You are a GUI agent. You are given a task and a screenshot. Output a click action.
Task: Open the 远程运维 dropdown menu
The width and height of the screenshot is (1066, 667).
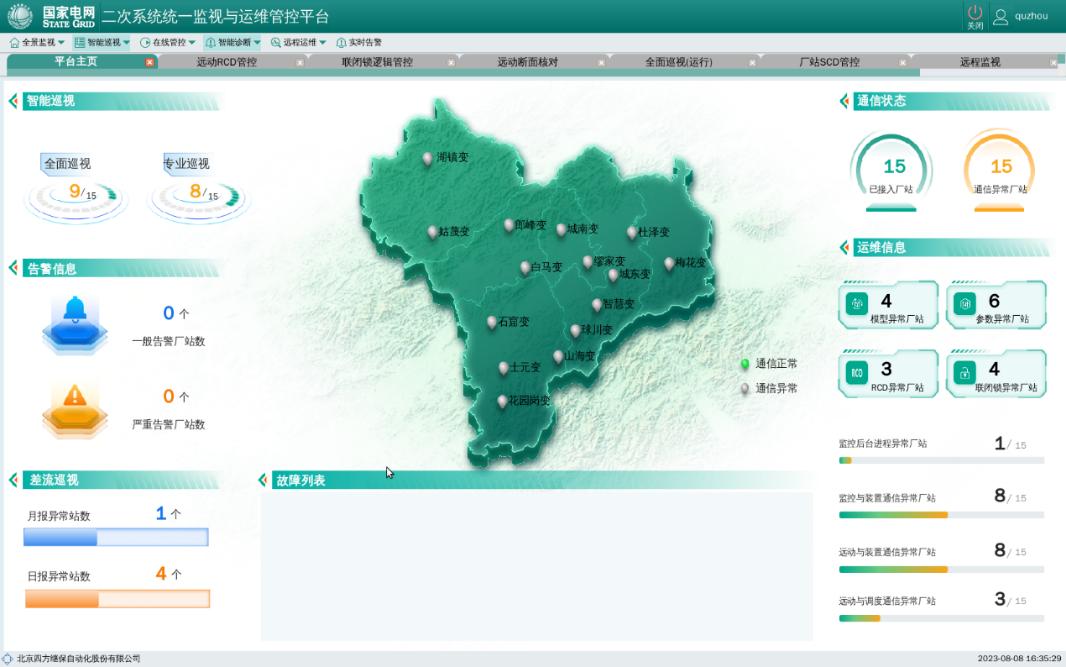pos(298,43)
